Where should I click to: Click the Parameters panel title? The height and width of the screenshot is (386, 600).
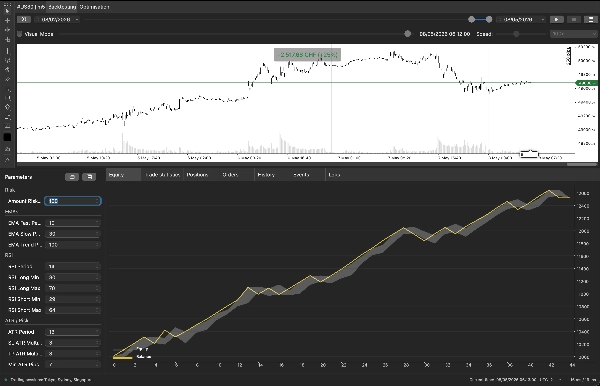tap(18, 177)
